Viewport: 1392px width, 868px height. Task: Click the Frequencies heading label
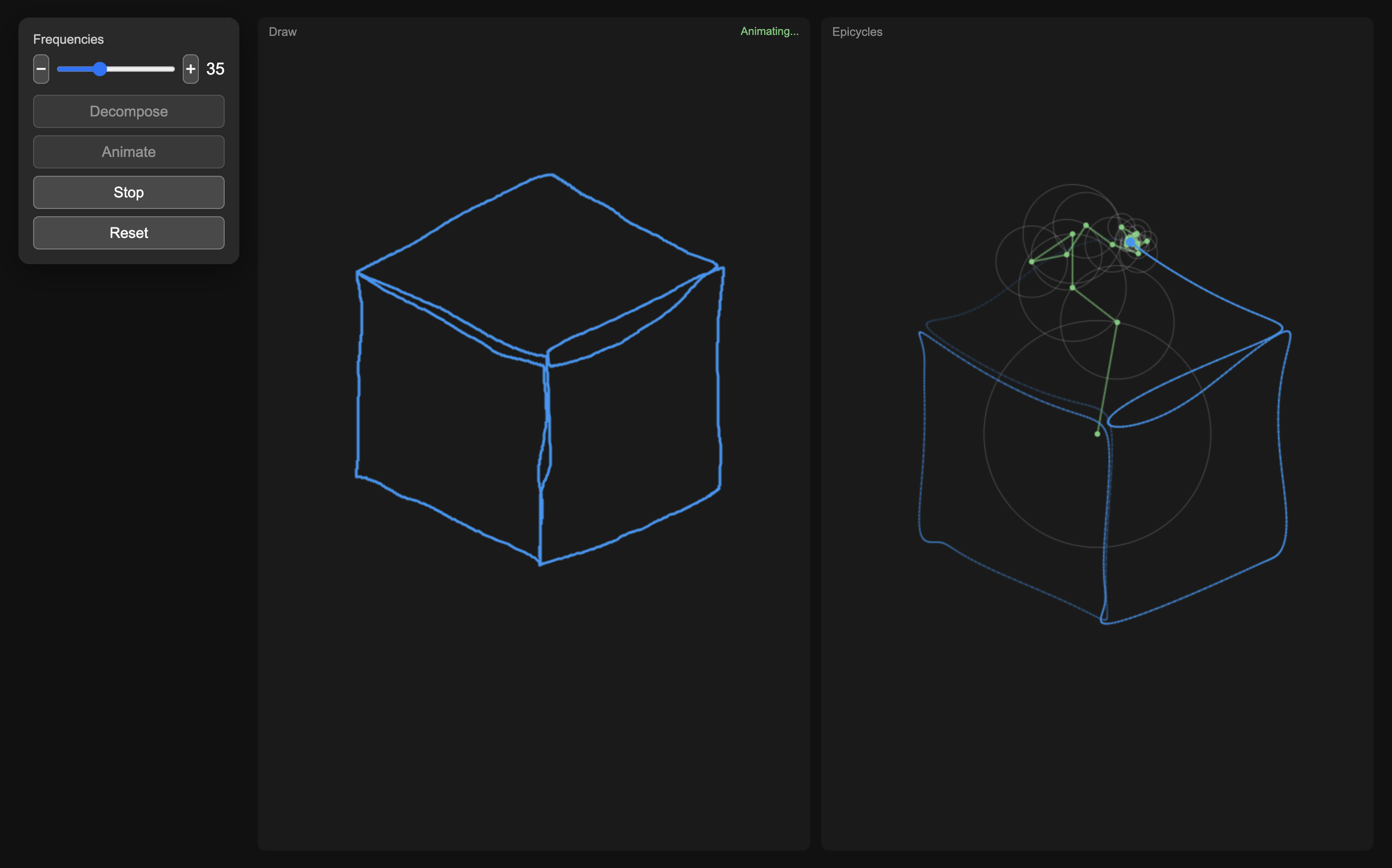pos(68,39)
